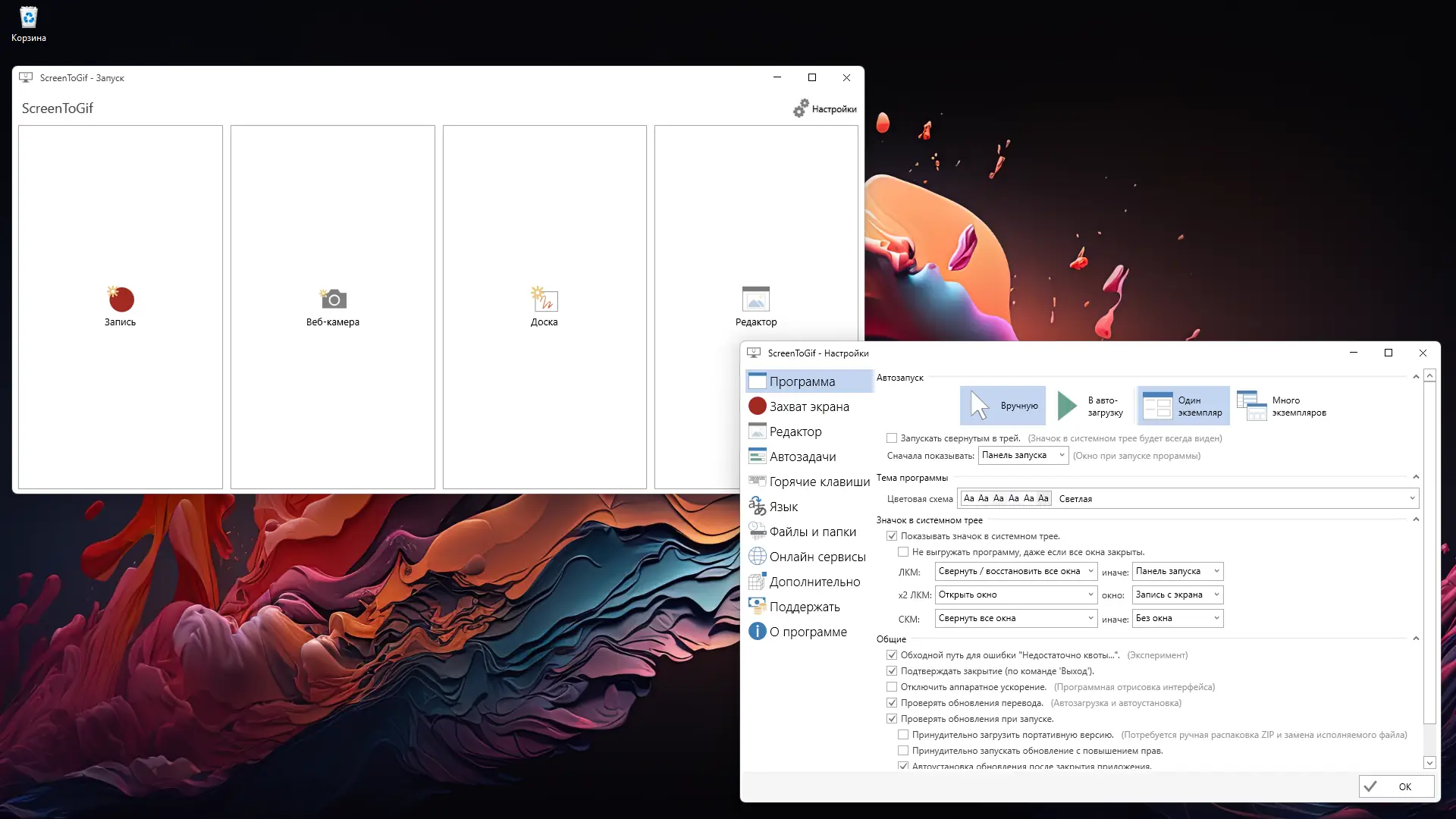
Task: Click the red Запись record icon
Action: pyautogui.click(x=121, y=300)
